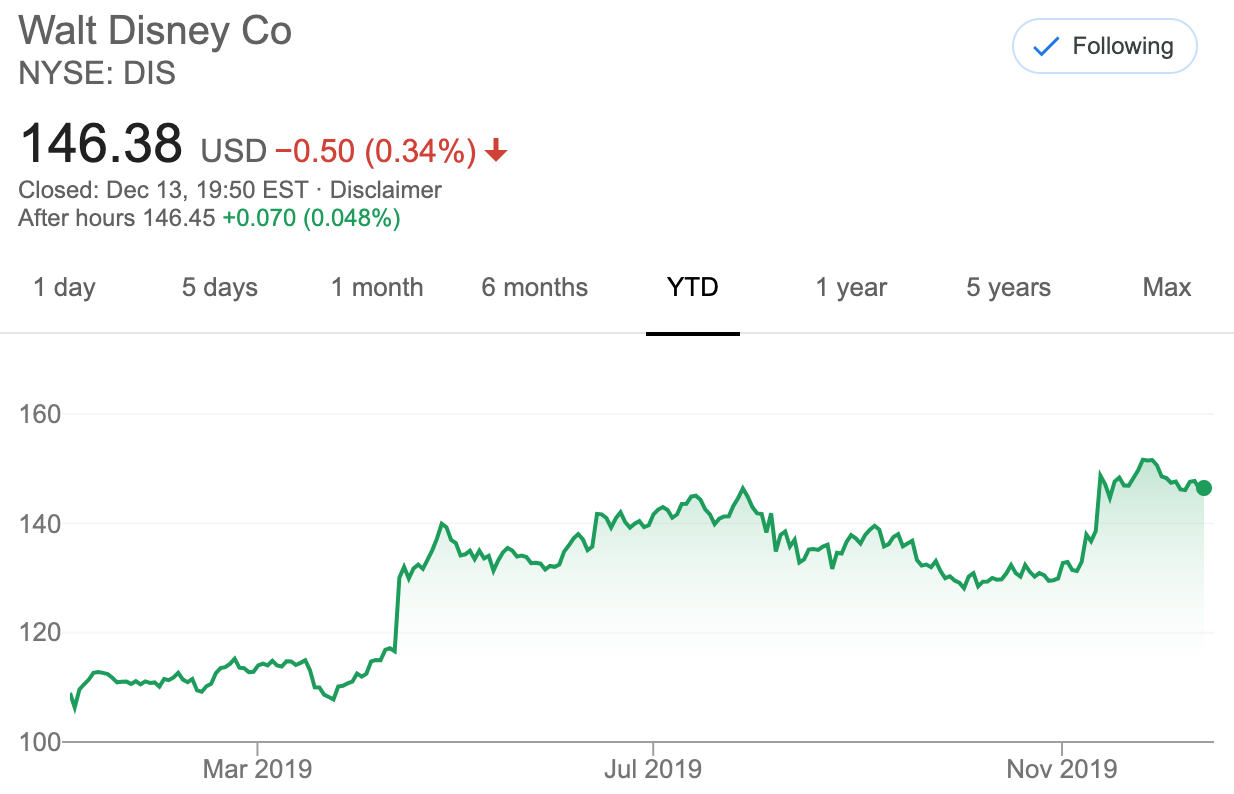Click the Walt Disney Co title
This screenshot has width=1234, height=794.
tap(155, 31)
